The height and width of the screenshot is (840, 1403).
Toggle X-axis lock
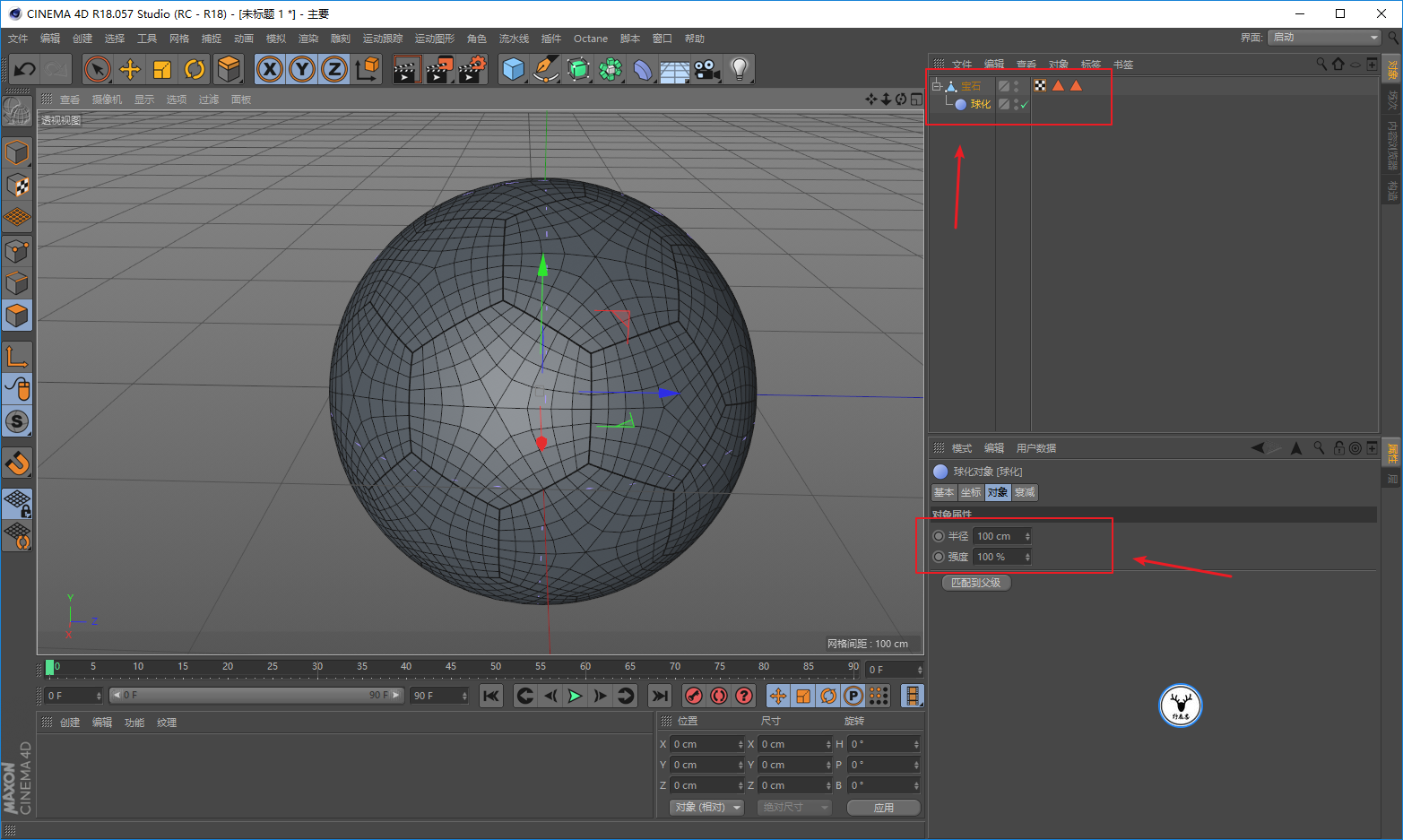(x=270, y=69)
